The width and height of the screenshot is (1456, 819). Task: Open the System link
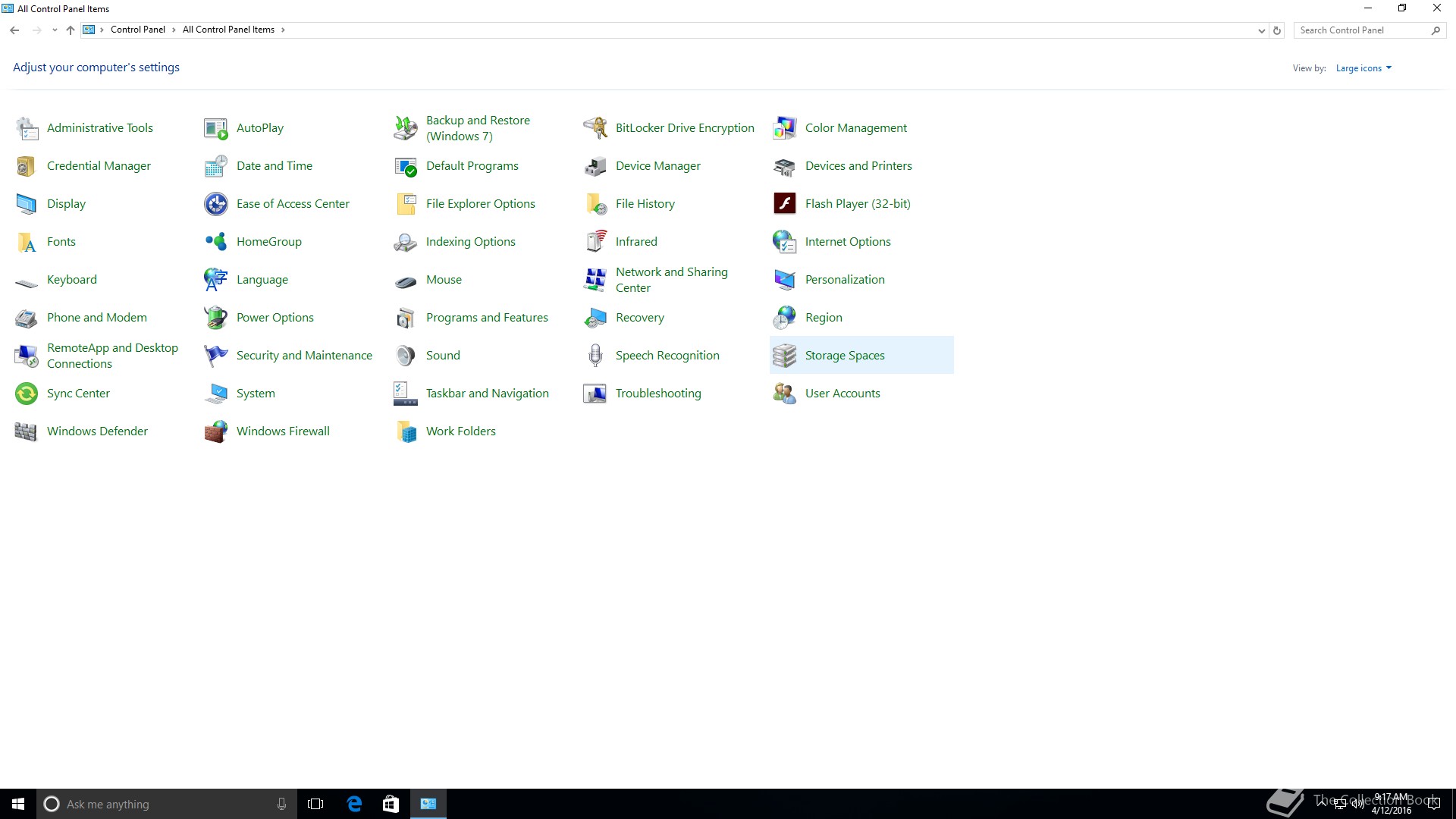point(256,394)
